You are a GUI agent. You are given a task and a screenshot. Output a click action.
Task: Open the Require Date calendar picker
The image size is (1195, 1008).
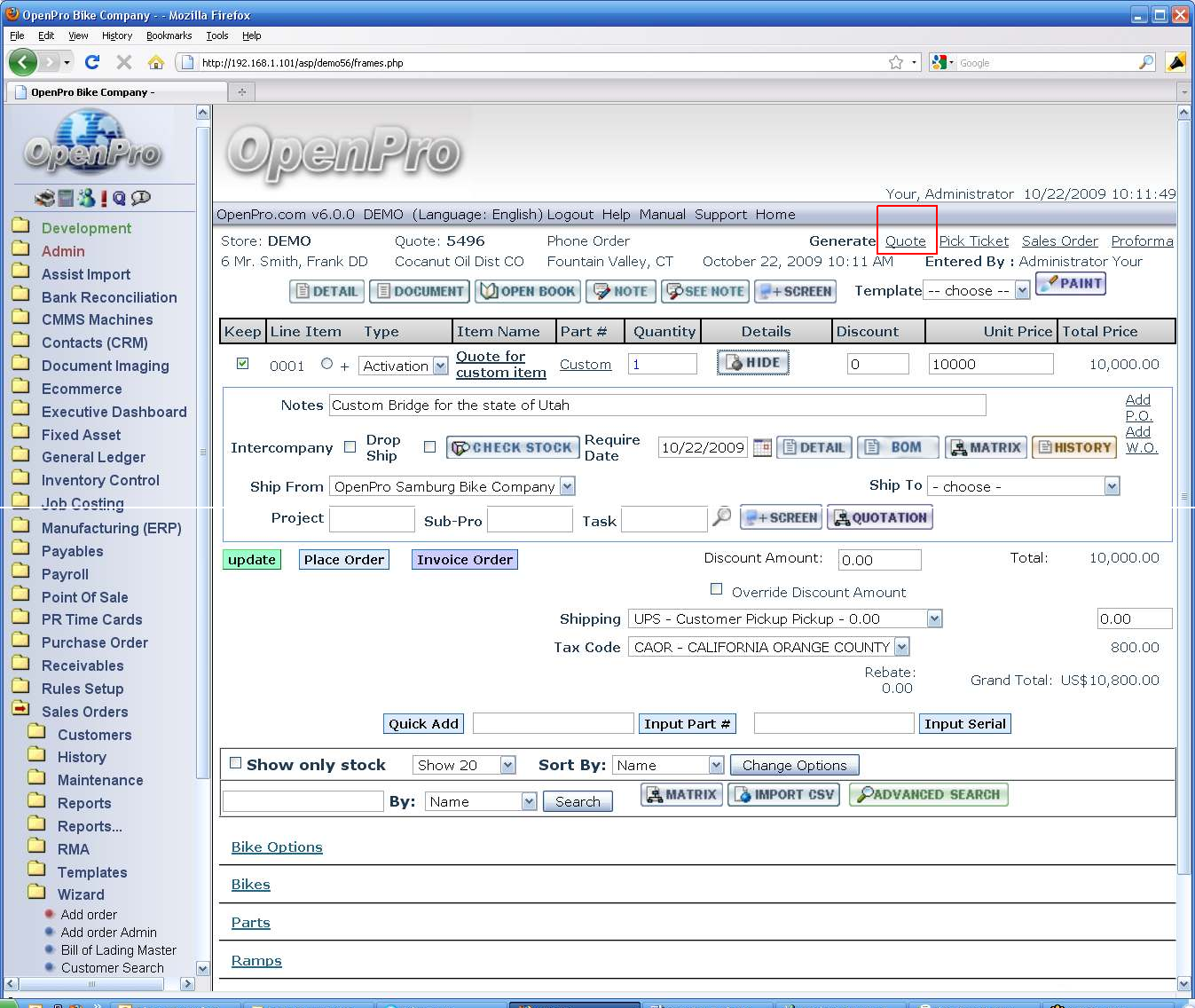pos(762,447)
